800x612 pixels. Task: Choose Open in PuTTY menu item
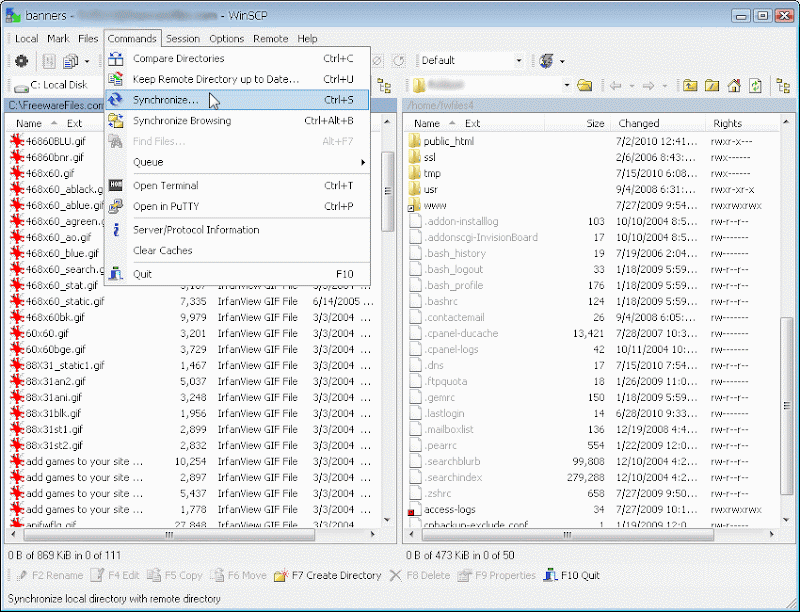coord(237,207)
